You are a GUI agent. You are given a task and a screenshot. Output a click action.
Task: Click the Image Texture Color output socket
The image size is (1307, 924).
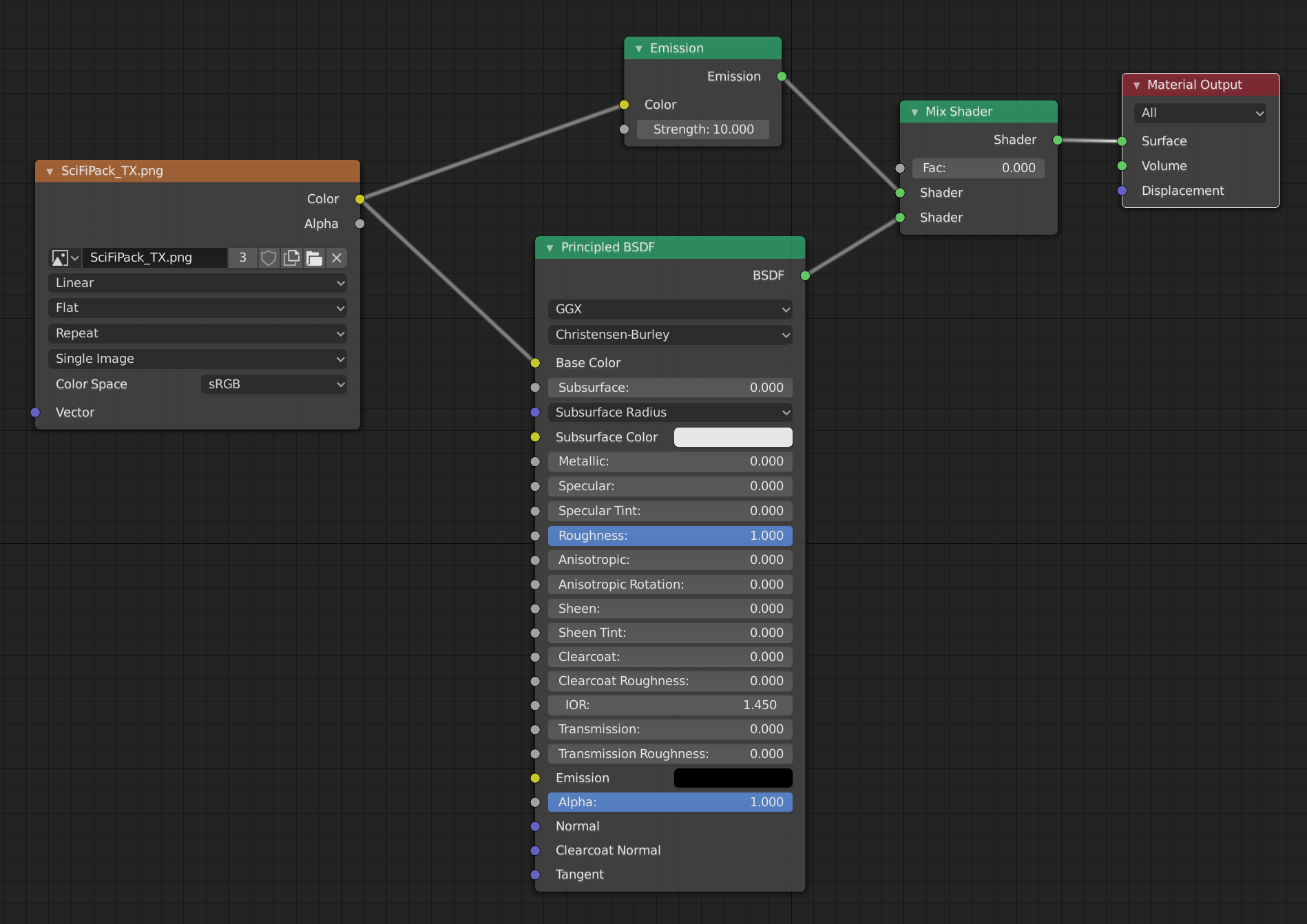[359, 199]
